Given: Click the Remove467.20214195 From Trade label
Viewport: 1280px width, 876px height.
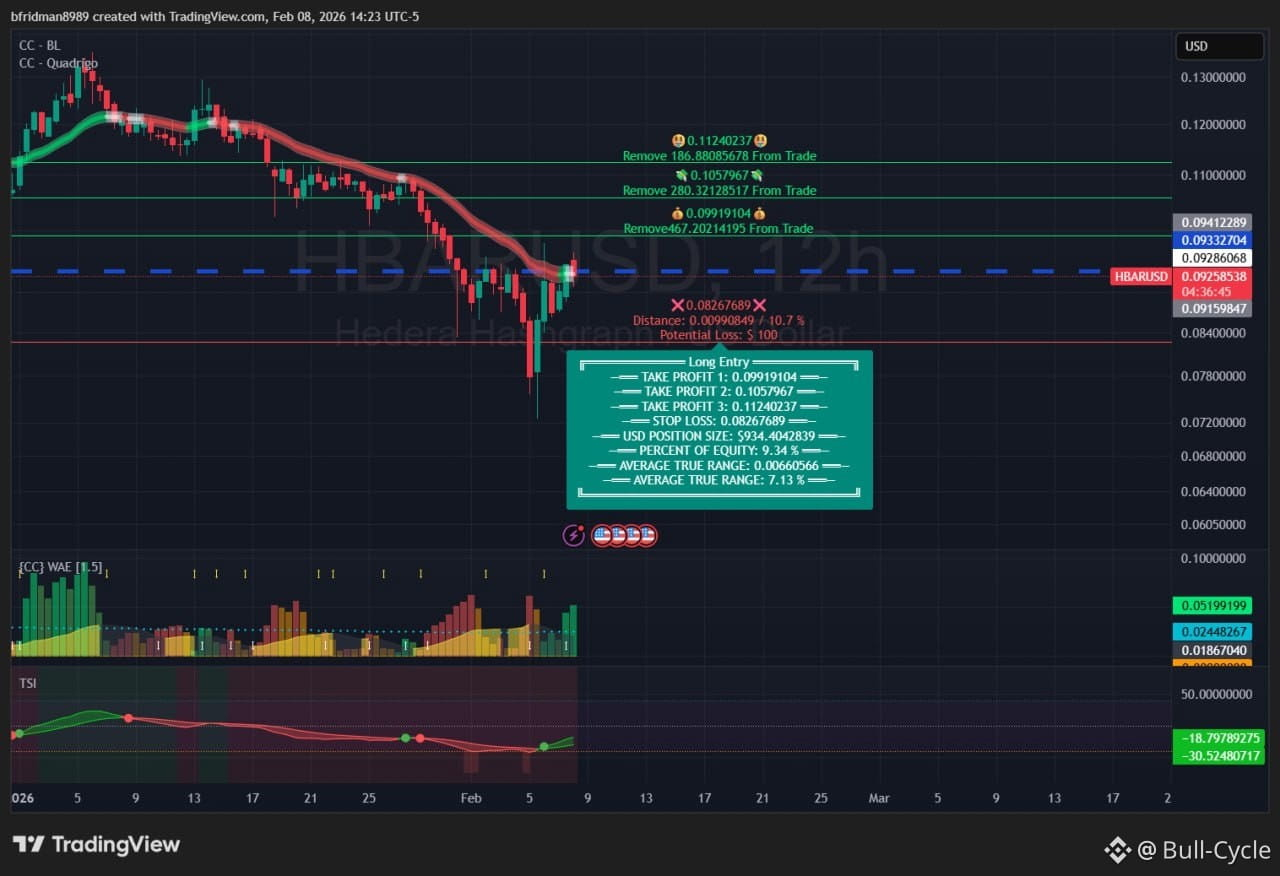Looking at the screenshot, I should tap(719, 229).
